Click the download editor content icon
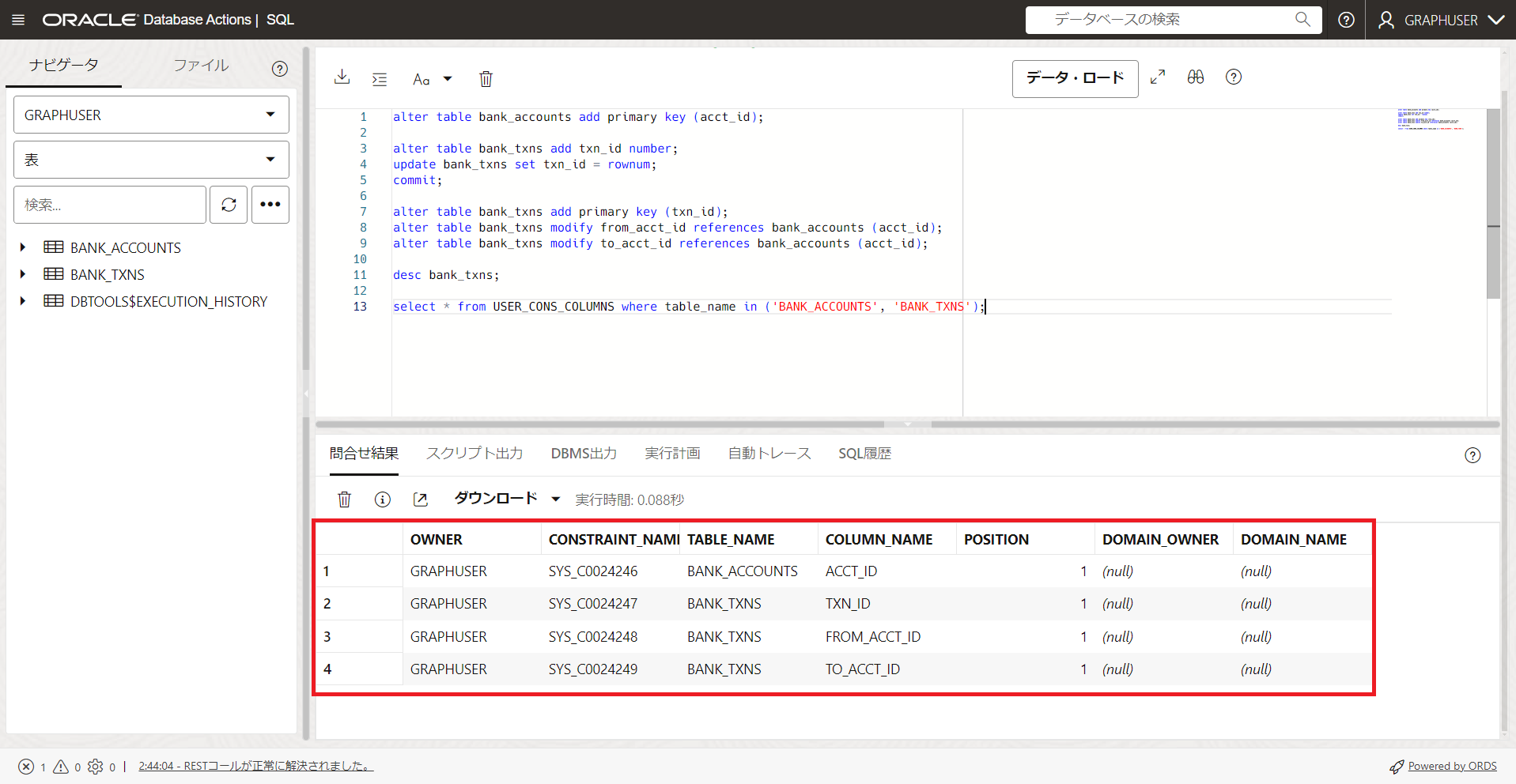 (342, 77)
